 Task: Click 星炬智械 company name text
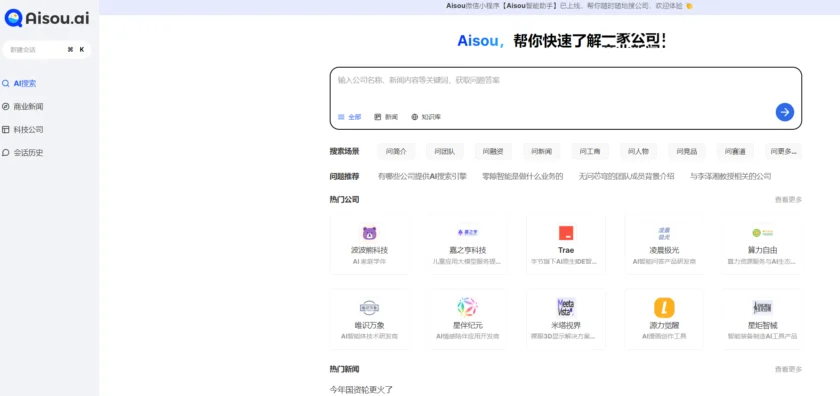pyautogui.click(x=762, y=325)
